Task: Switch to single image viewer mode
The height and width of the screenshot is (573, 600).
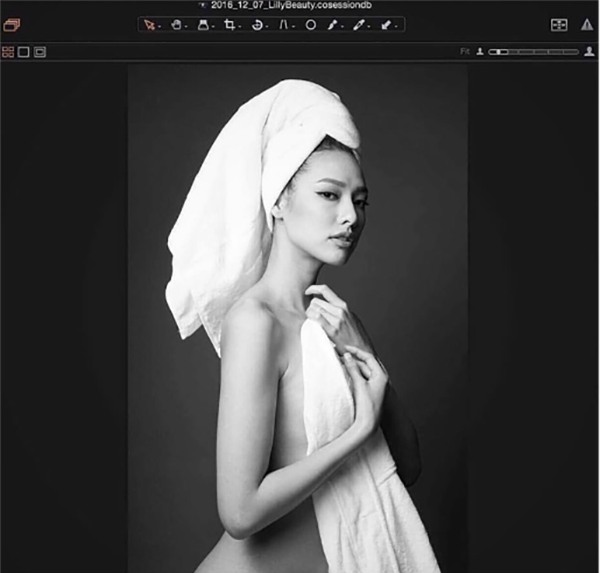Action: tap(24, 51)
